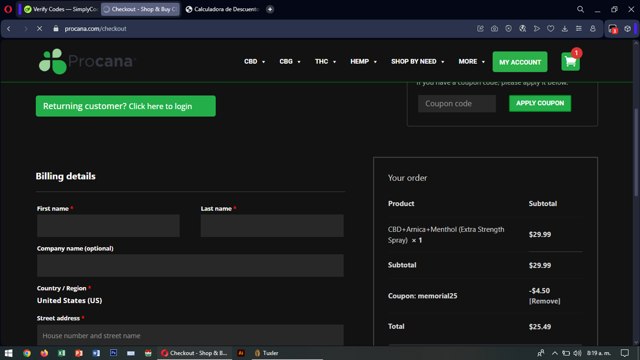The width and height of the screenshot is (640, 360).
Task: Click the Street address field
Action: [x=190, y=336]
